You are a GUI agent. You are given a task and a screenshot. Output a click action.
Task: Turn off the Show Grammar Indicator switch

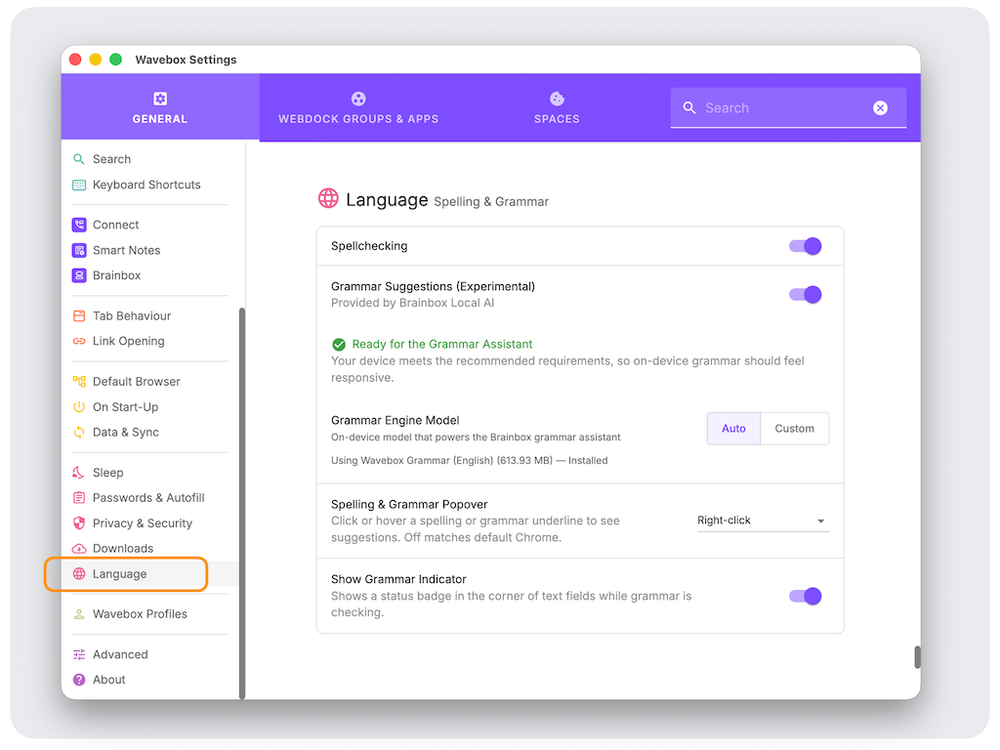point(805,596)
